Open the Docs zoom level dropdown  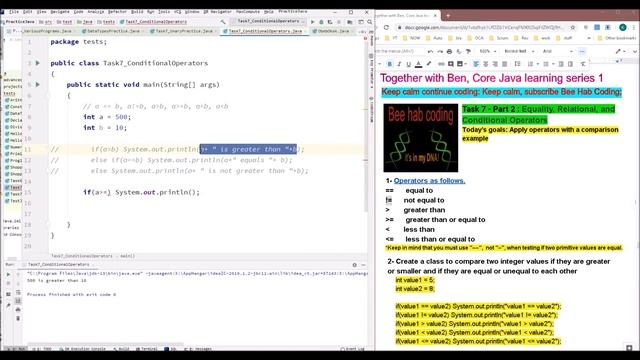[488, 51]
